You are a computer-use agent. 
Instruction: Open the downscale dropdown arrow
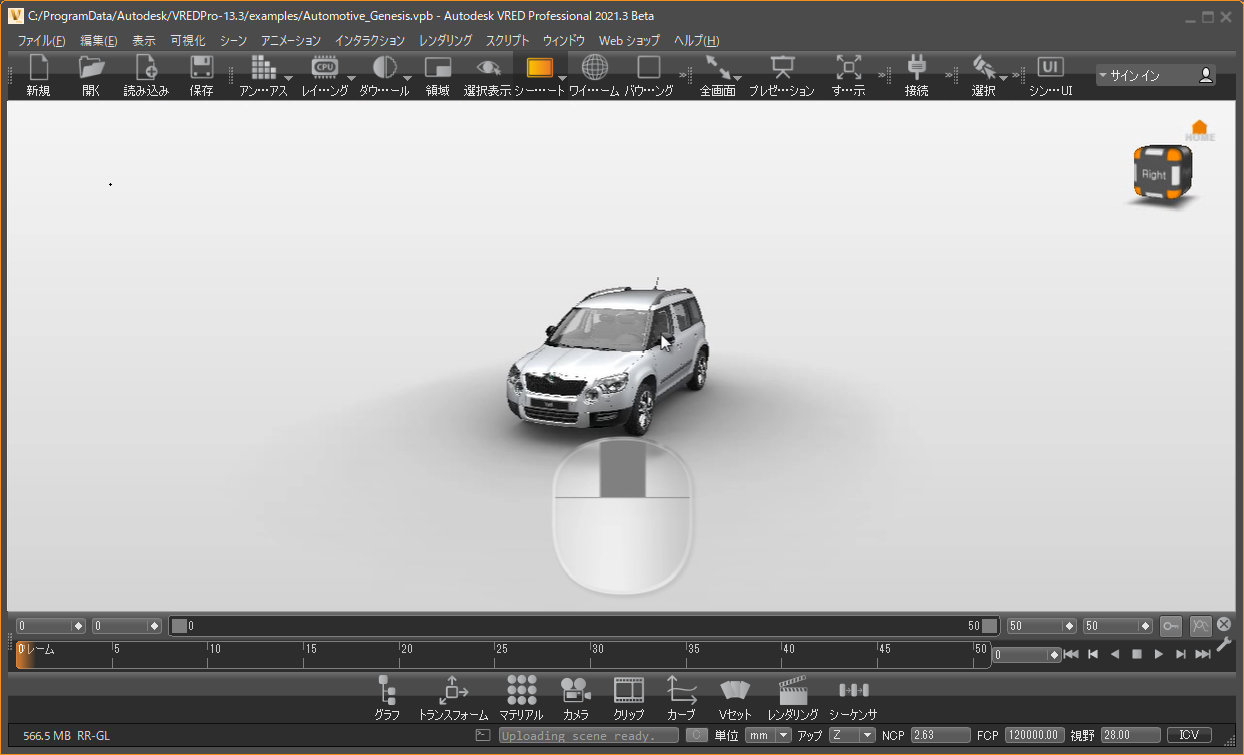pyautogui.click(x=407, y=78)
